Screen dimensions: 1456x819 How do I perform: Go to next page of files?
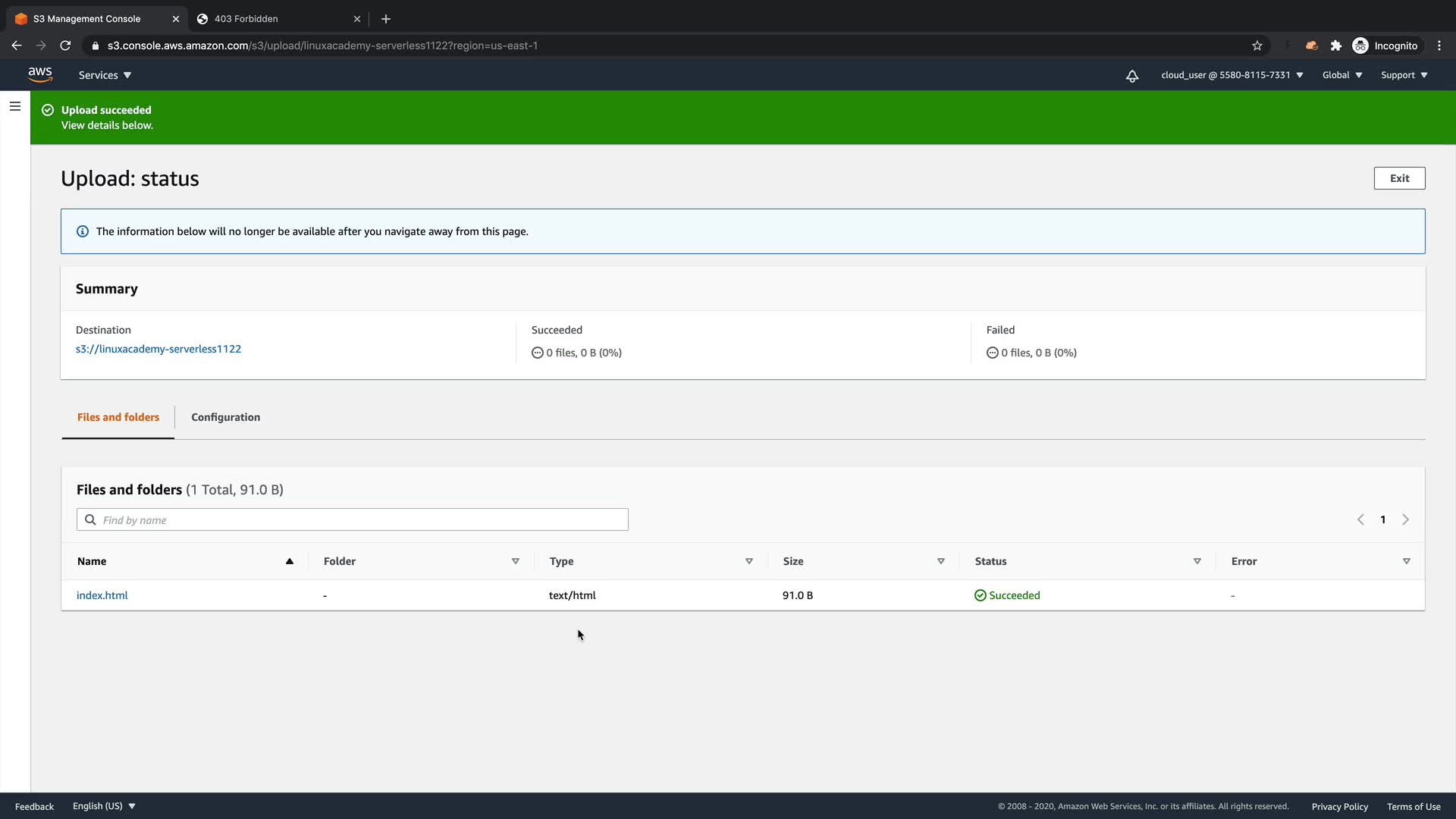coord(1405,519)
